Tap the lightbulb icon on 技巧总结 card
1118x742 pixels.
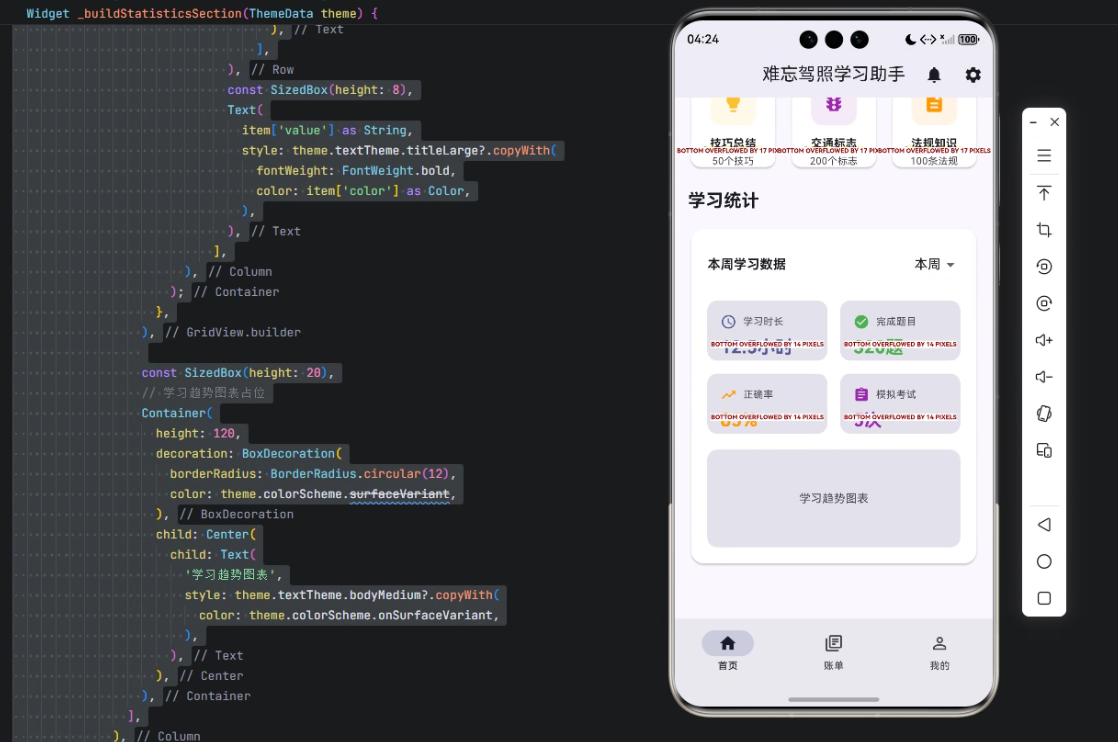point(733,105)
